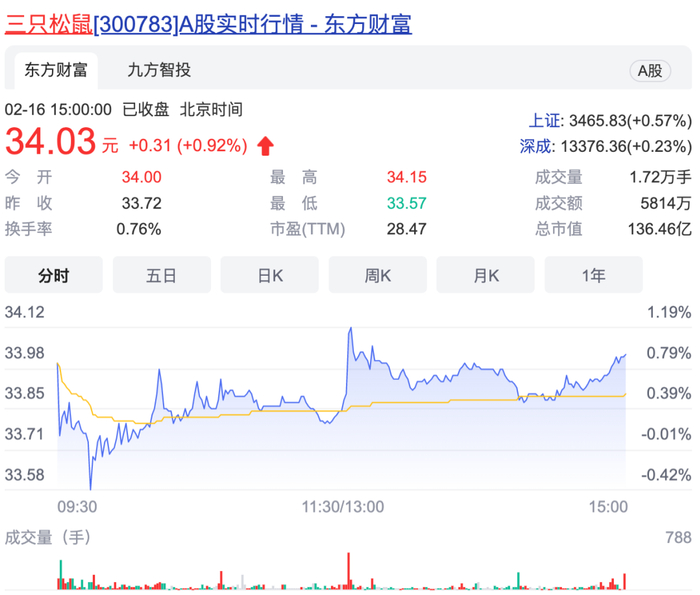Click the 换手率 value 0.76%

point(139,229)
